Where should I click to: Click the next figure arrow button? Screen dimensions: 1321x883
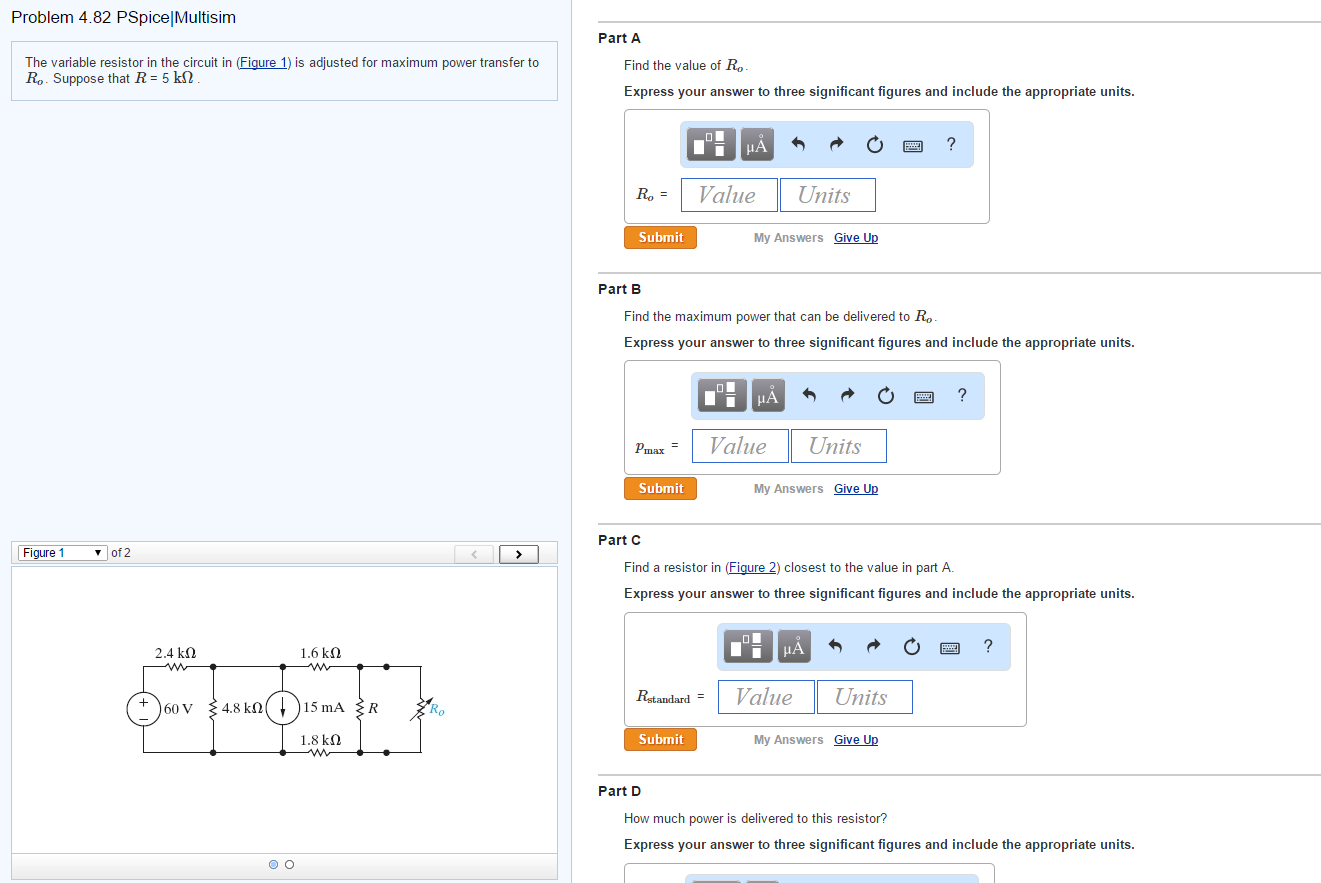pyautogui.click(x=518, y=553)
